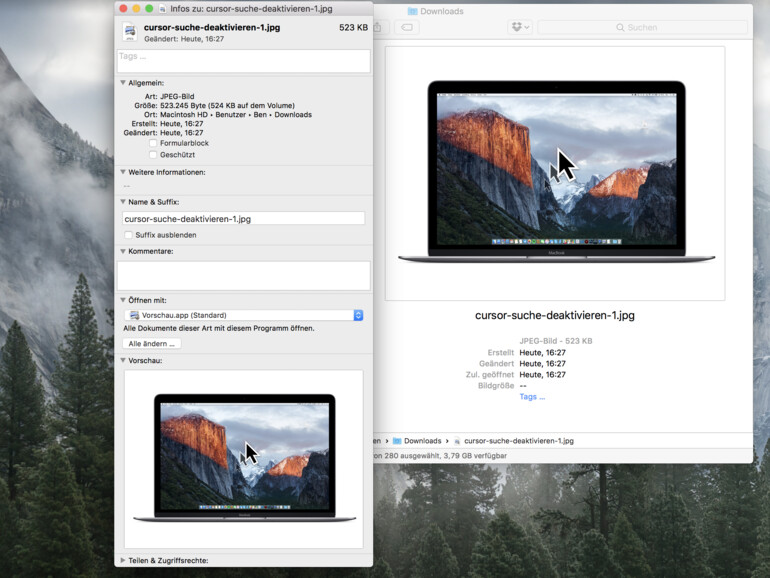Click the Suchen search field in Finder
The height and width of the screenshot is (578, 770).
point(642,28)
